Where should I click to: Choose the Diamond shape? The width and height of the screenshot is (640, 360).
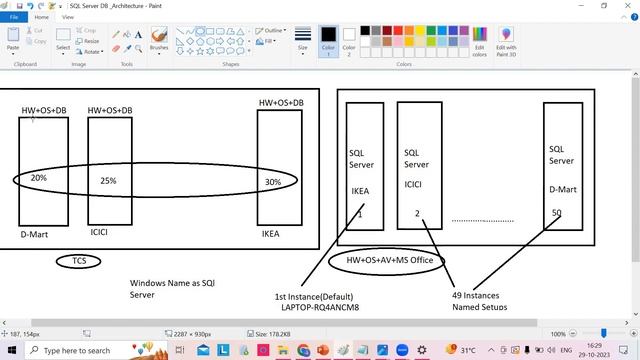tap(190, 41)
